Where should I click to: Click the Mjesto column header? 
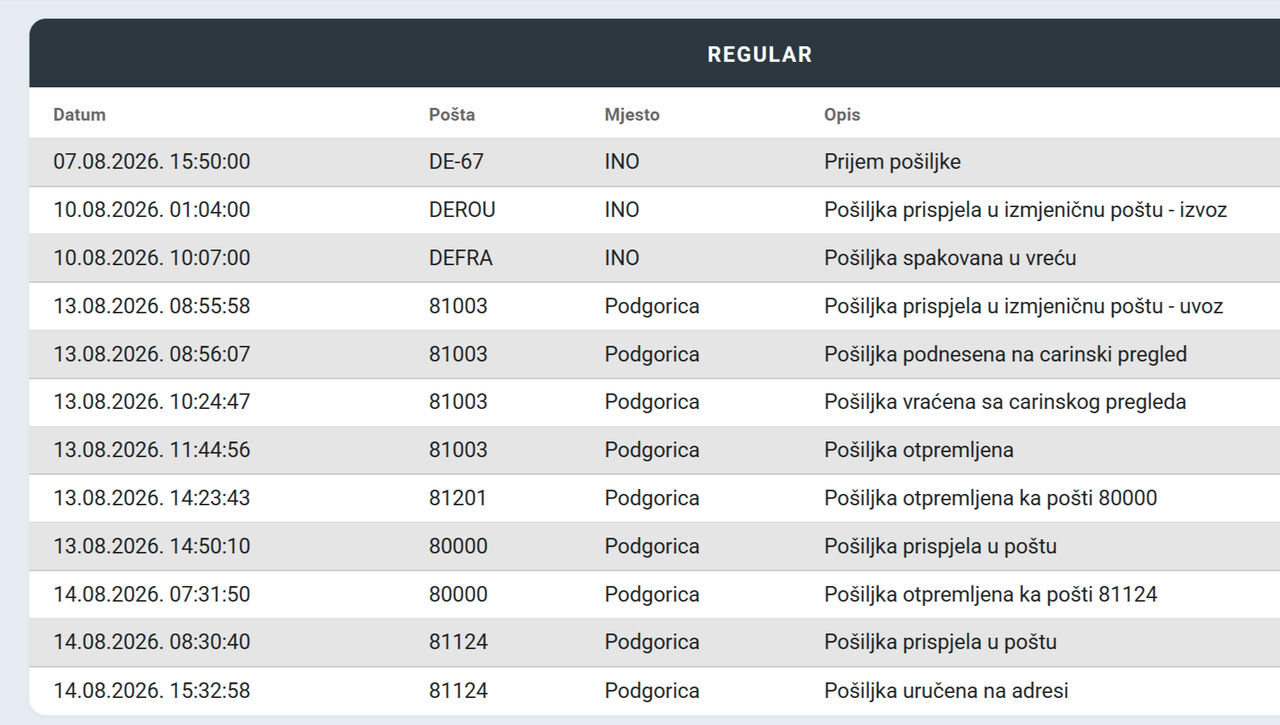pos(632,115)
